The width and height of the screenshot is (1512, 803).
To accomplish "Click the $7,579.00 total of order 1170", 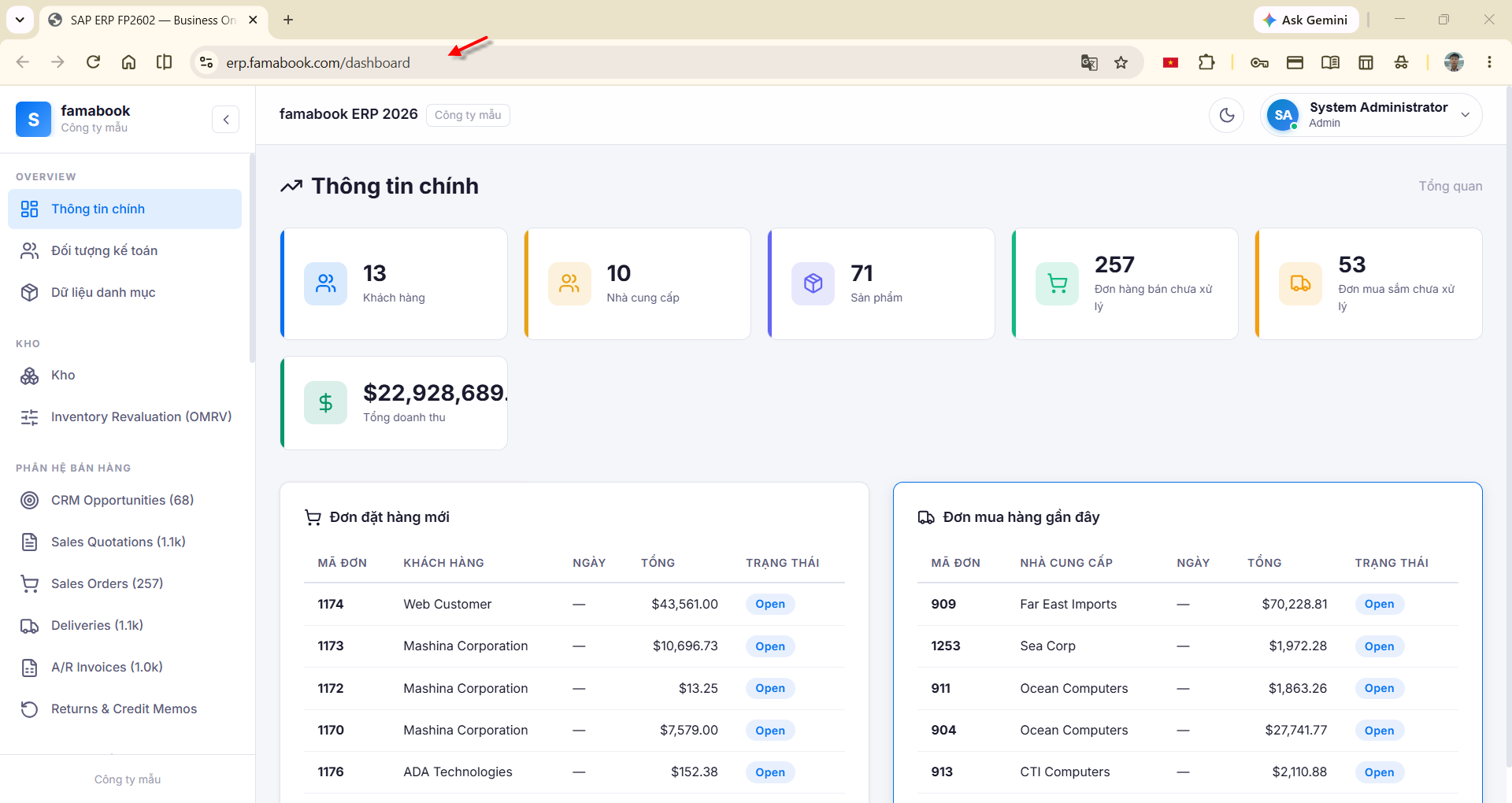I will (x=689, y=730).
